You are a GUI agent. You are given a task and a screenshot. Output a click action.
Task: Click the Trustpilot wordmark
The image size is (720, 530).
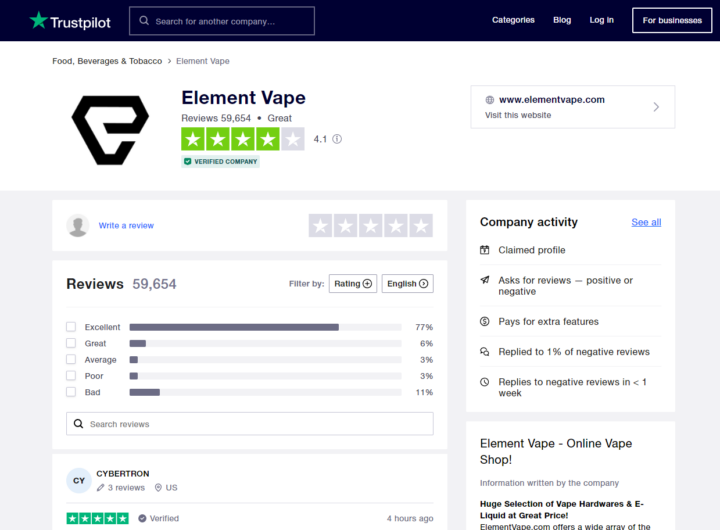[x=80, y=23]
